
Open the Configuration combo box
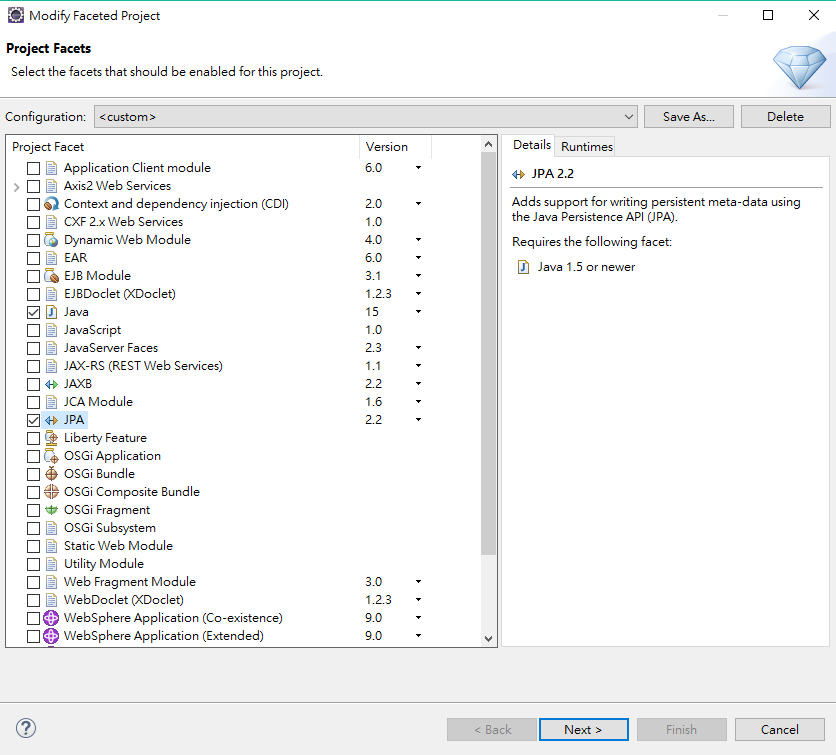(x=365, y=117)
